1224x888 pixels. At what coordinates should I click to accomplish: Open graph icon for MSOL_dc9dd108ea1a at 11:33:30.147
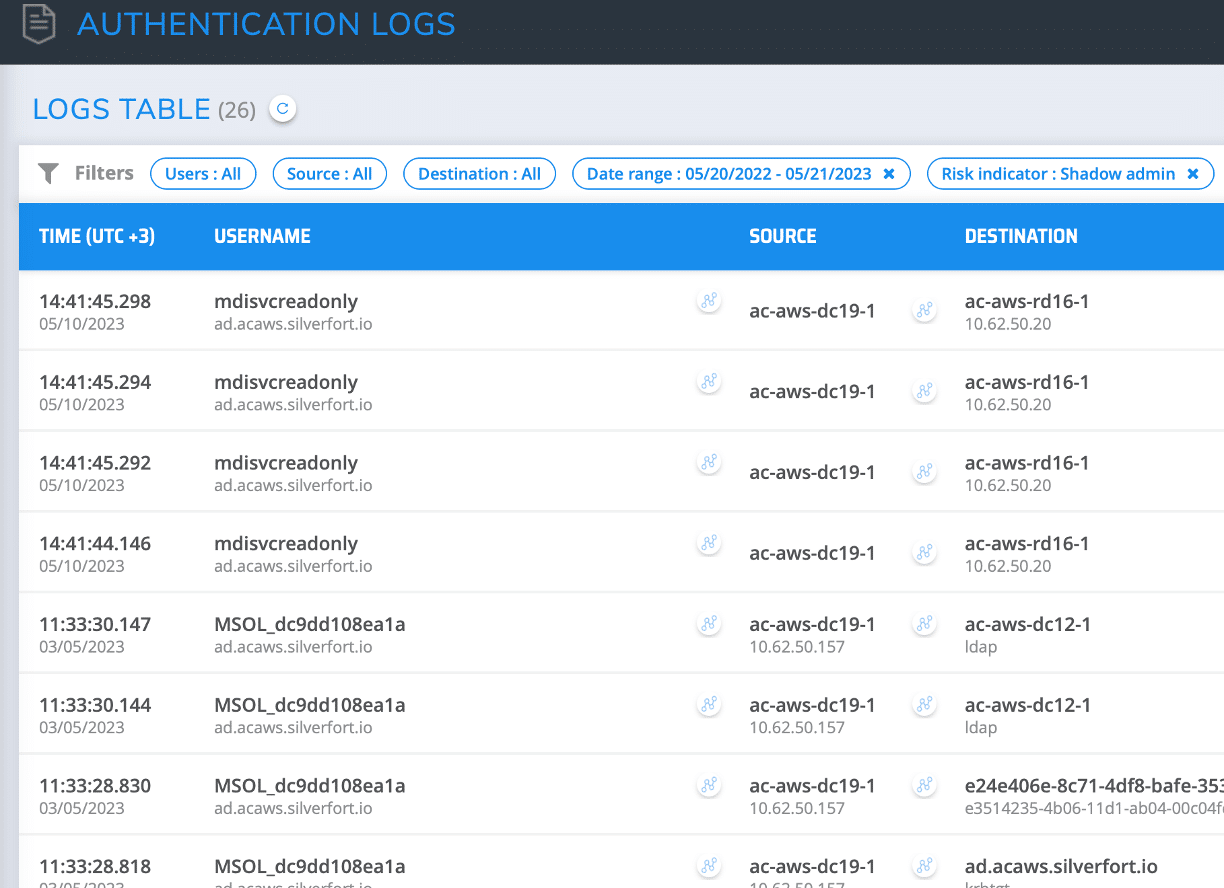point(709,623)
